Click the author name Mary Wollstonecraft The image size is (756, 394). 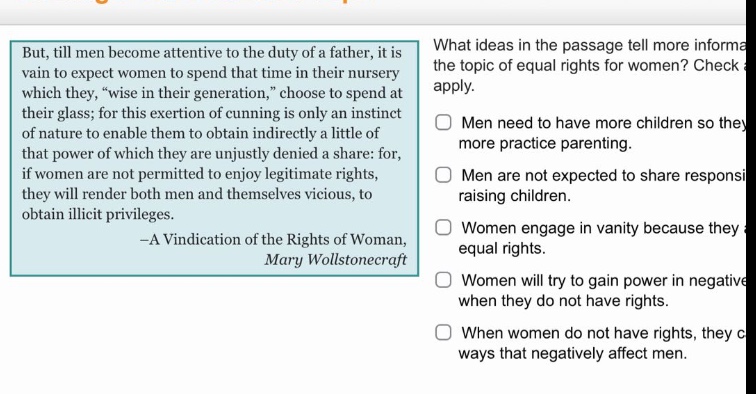[335, 260]
